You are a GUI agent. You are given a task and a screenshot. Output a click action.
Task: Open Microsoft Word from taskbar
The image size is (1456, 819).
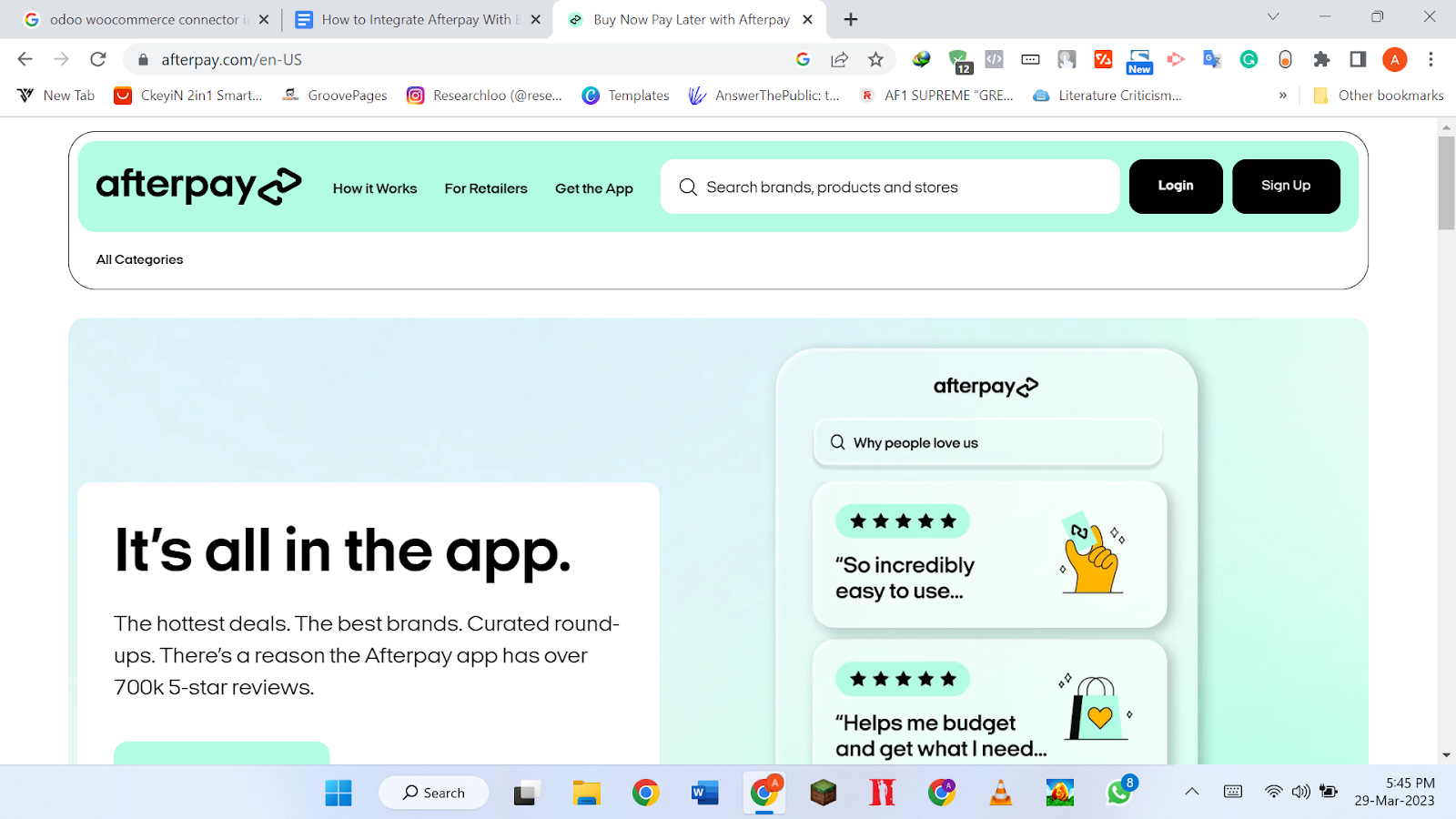(703, 793)
